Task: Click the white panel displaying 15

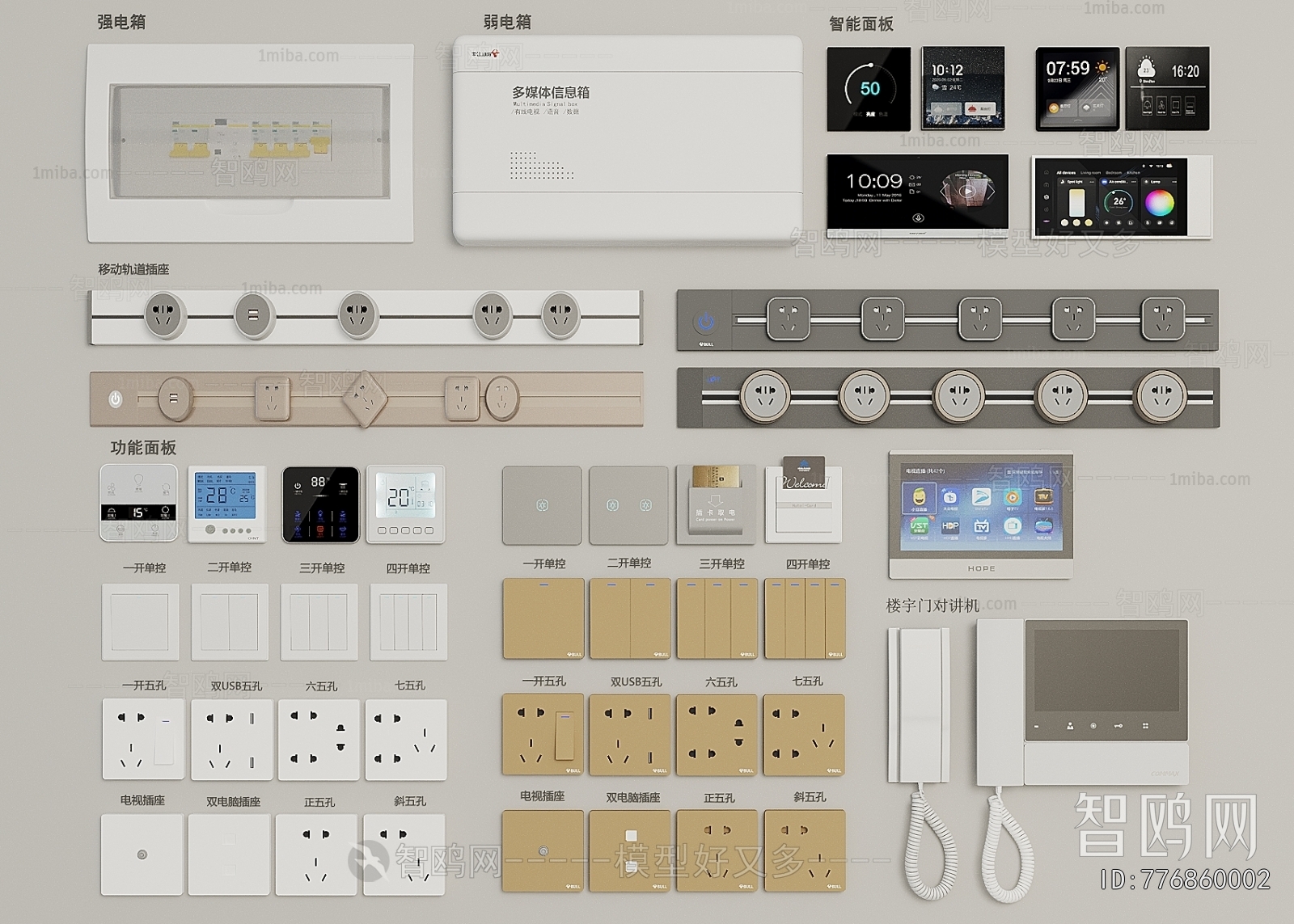Action: [138, 503]
